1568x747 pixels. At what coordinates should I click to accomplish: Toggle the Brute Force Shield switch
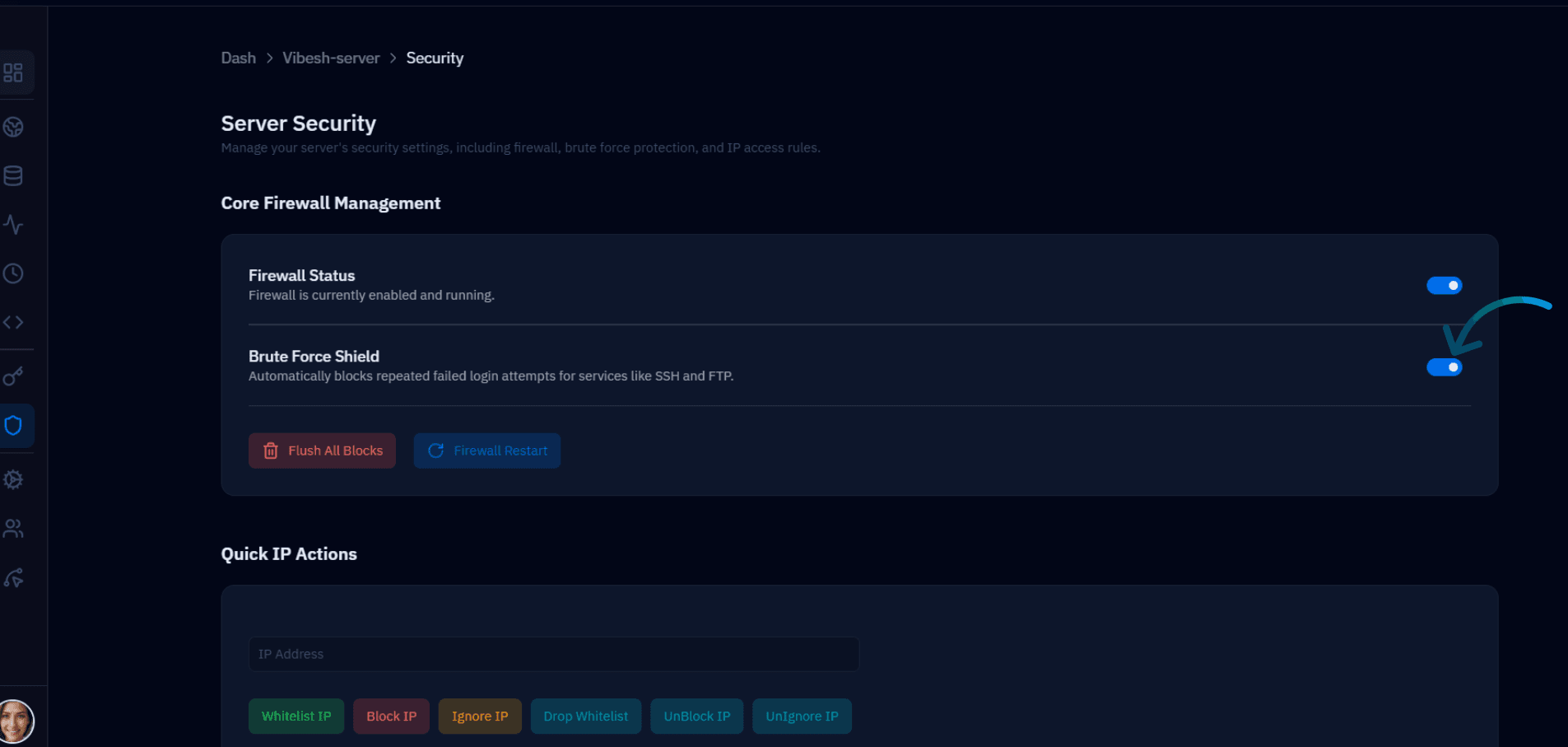pos(1444,366)
